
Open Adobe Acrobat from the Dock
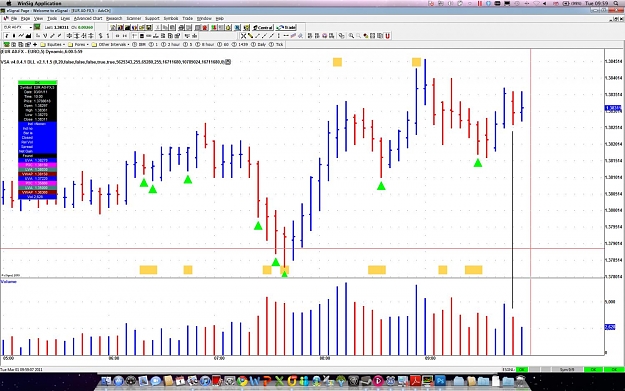(416, 381)
